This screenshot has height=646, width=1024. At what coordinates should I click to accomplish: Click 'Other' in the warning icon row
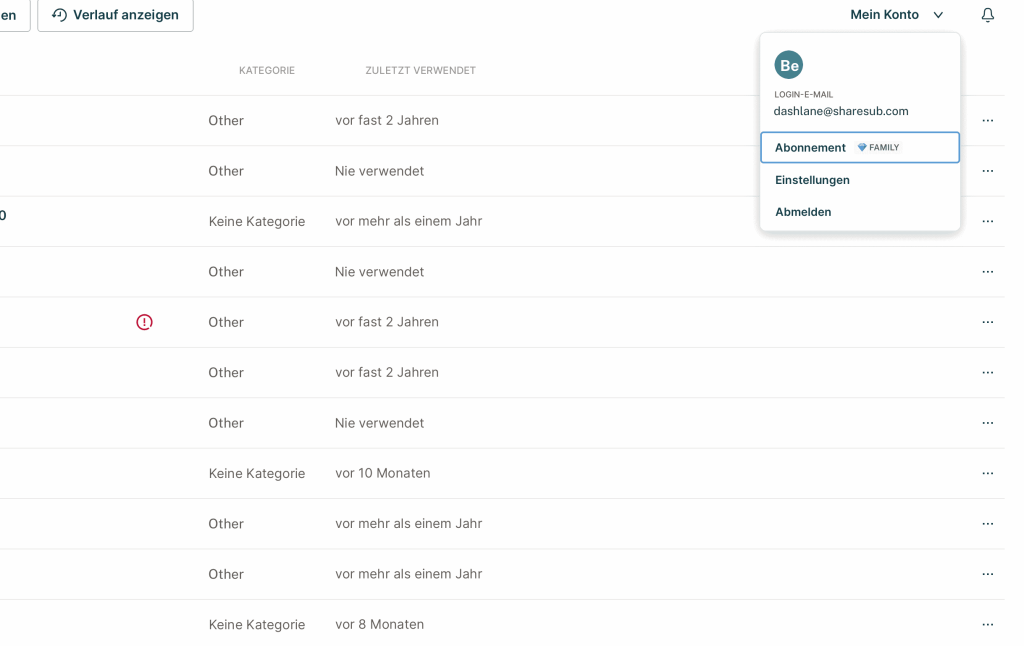pyautogui.click(x=226, y=322)
